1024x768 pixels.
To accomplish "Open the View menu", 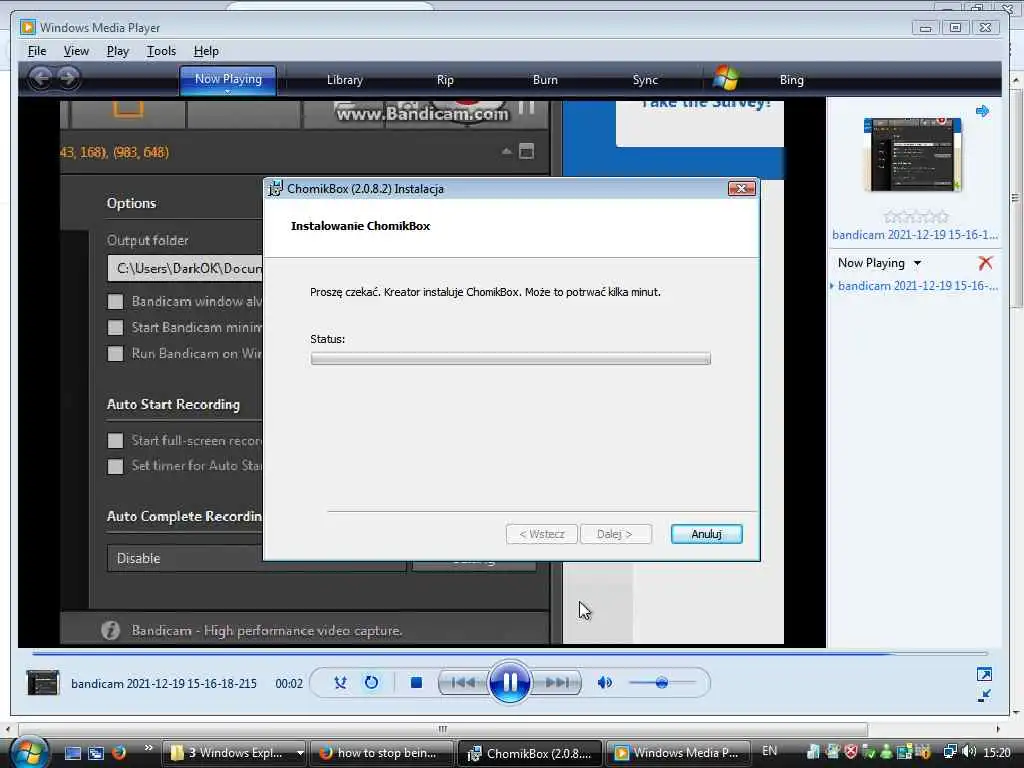I will coord(76,51).
